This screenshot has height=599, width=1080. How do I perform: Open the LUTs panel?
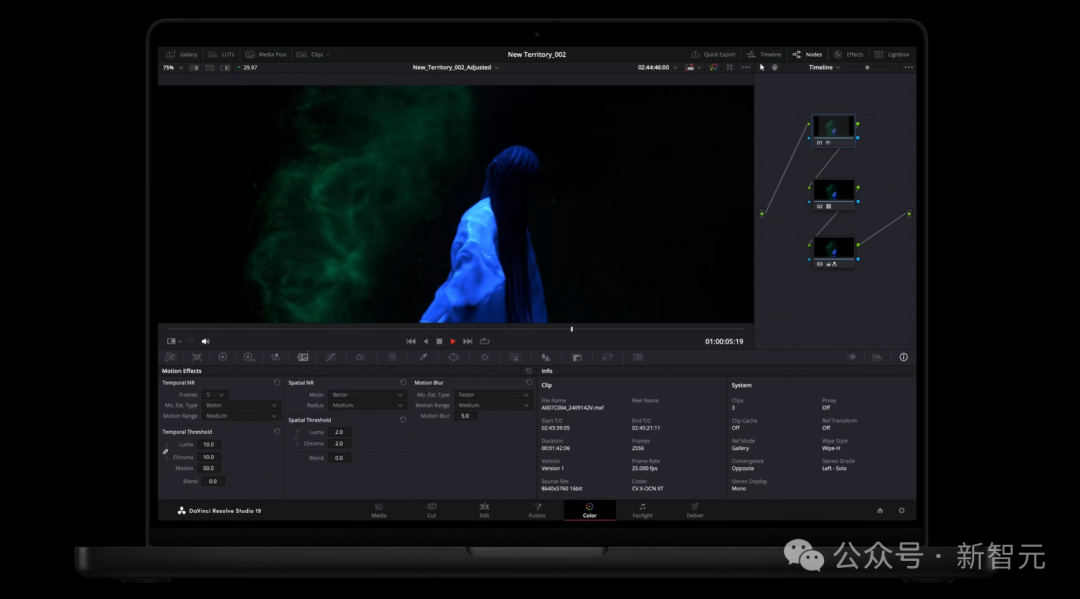pos(221,54)
